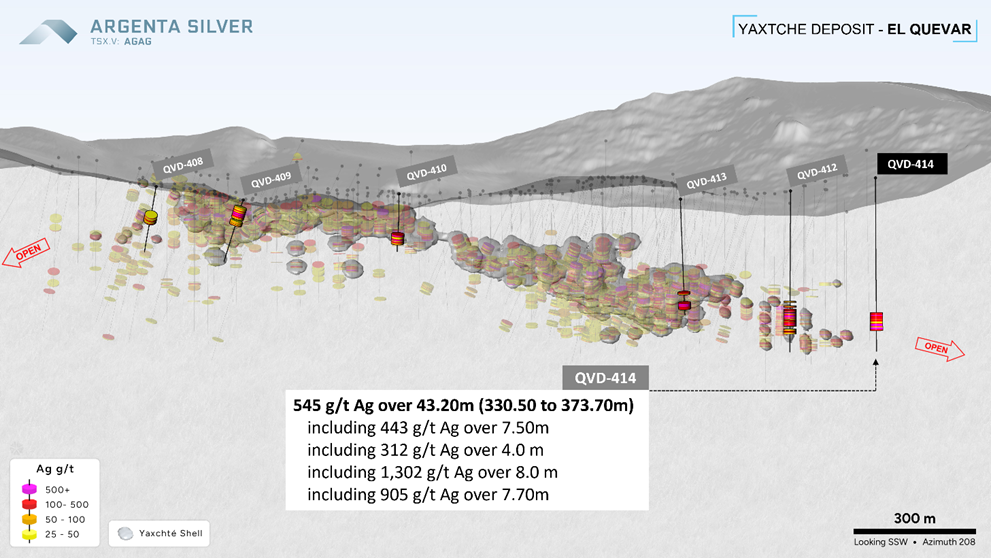The image size is (991, 558).
Task: Click the 1,302 g/t Ag over 8.0 m line
Action: (x=432, y=472)
